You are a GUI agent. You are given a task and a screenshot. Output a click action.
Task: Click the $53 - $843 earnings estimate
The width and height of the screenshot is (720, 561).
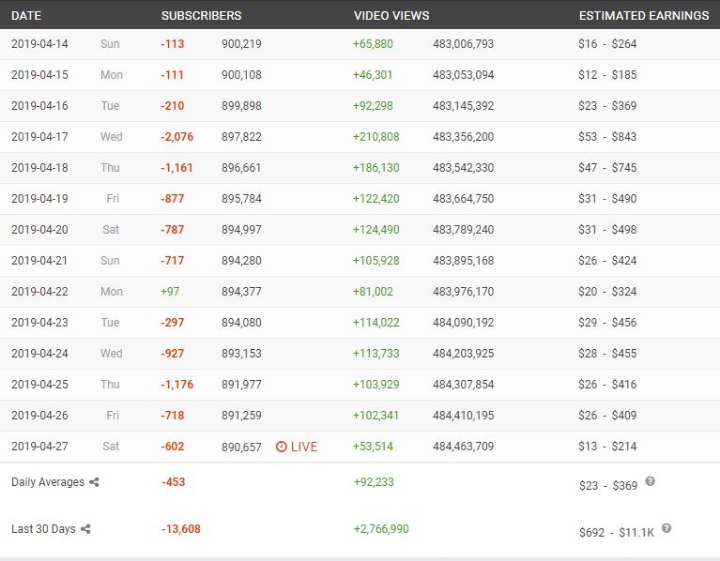tap(607, 137)
